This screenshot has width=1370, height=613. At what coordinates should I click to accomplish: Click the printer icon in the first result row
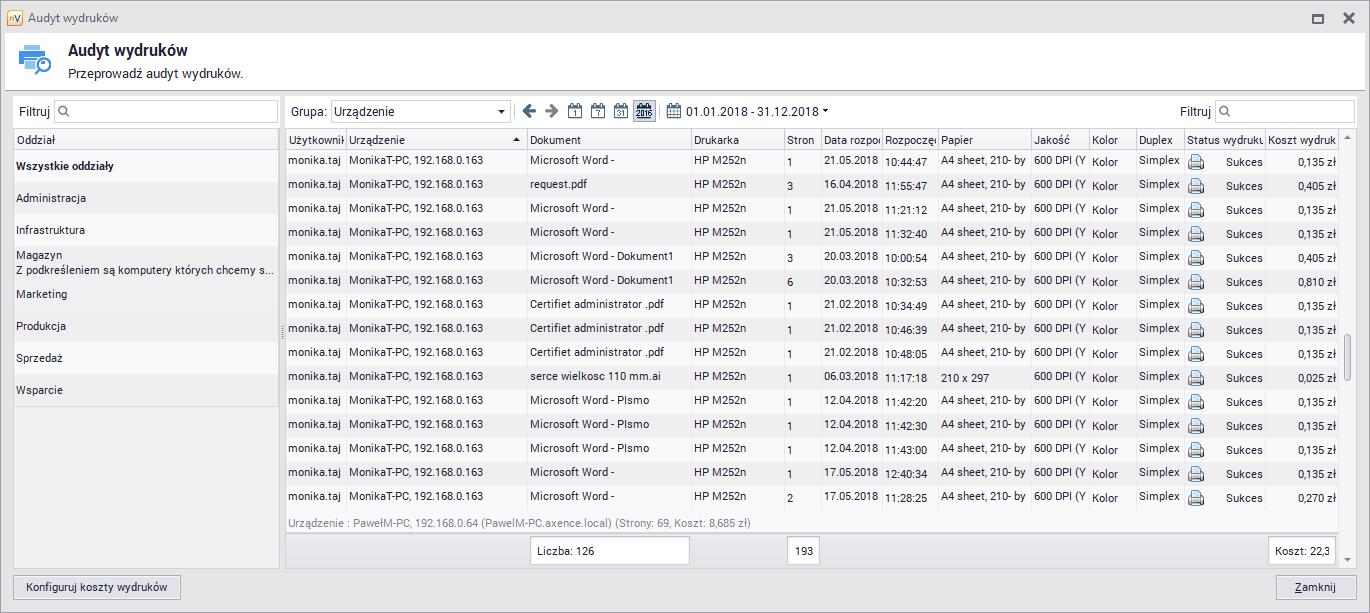coord(1196,161)
